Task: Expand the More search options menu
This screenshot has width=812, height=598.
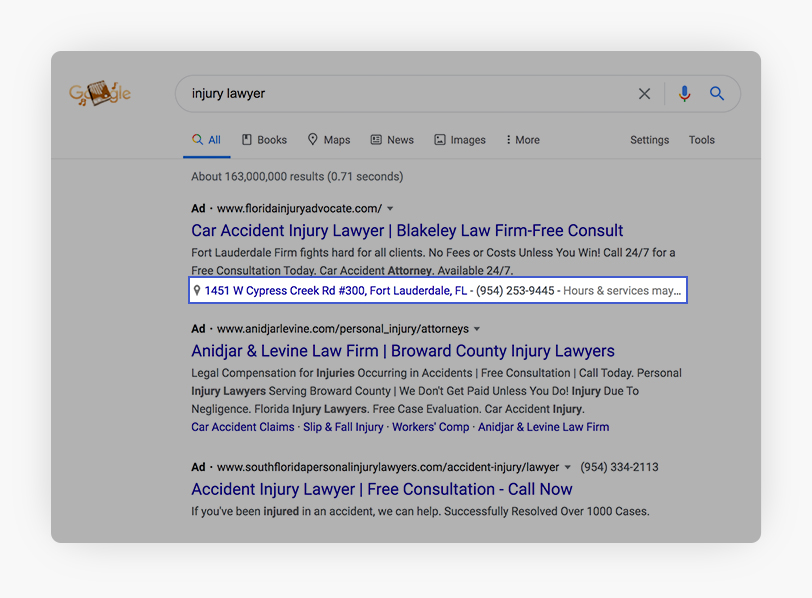Action: click(x=522, y=140)
